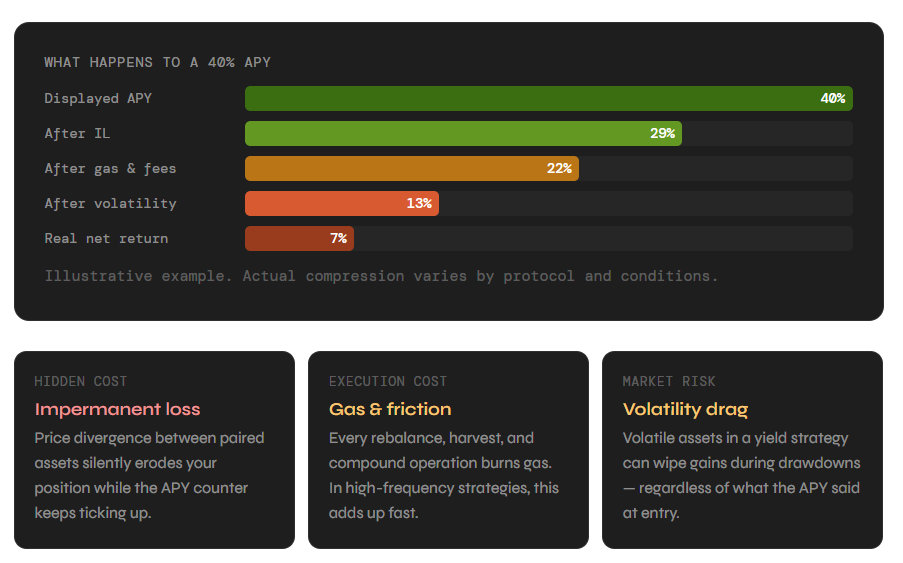
Task: Open the 'Impermanent loss' card heading
Action: point(117,409)
